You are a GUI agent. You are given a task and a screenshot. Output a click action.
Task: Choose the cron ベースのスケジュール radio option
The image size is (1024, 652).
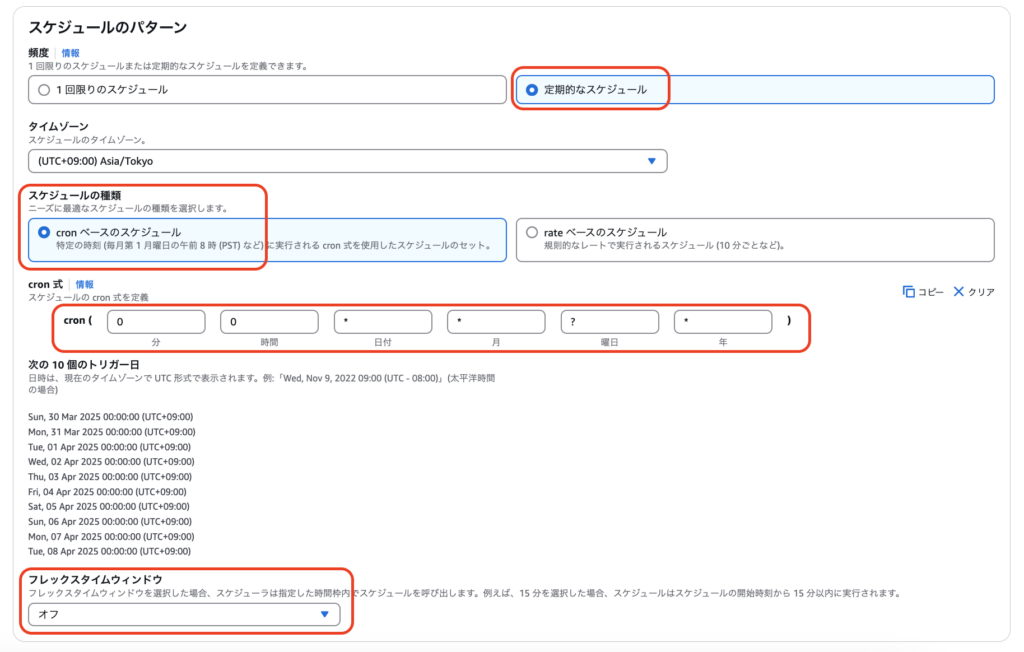[43, 232]
